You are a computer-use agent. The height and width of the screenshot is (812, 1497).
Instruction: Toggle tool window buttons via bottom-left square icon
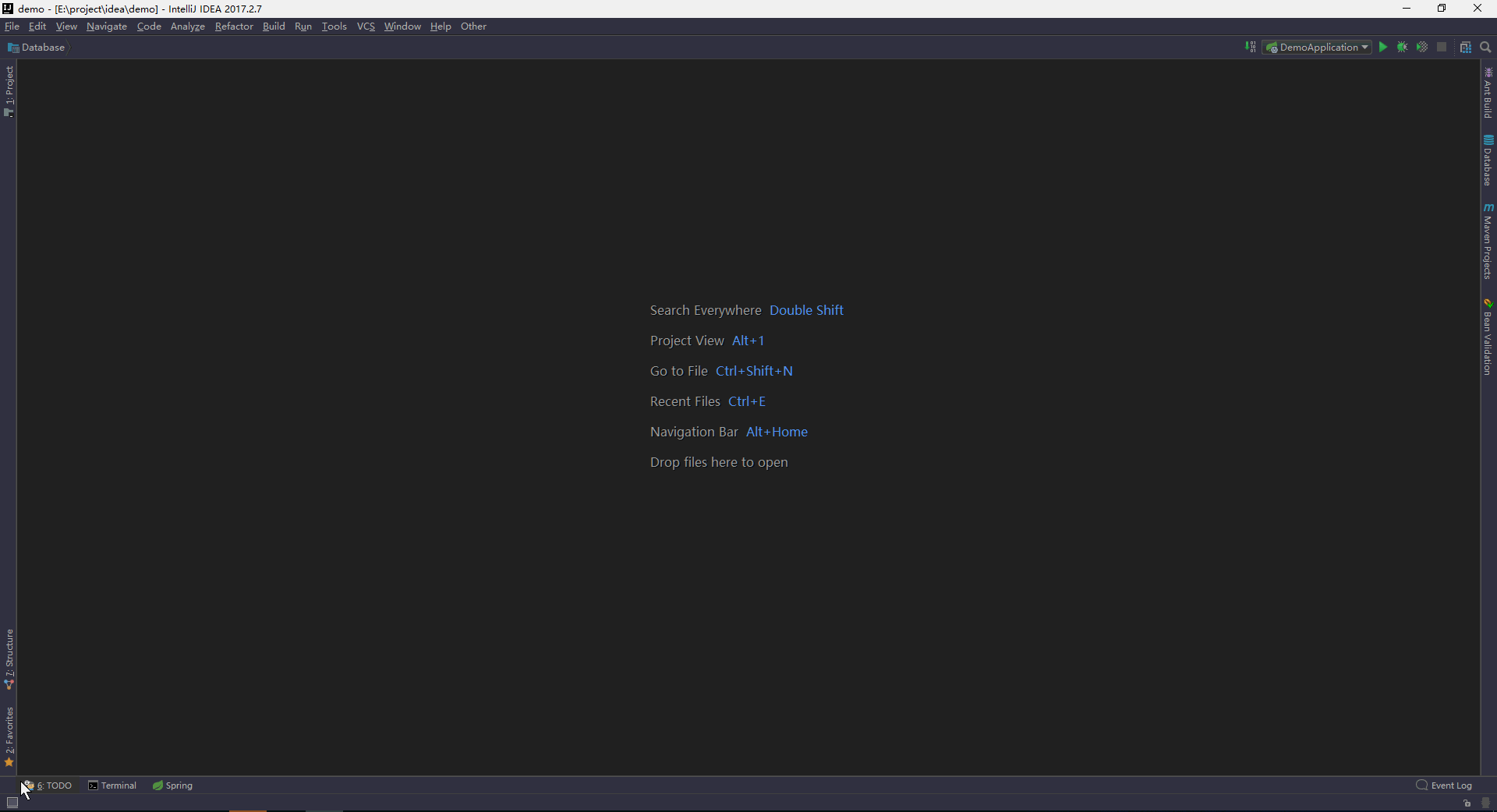click(12, 803)
